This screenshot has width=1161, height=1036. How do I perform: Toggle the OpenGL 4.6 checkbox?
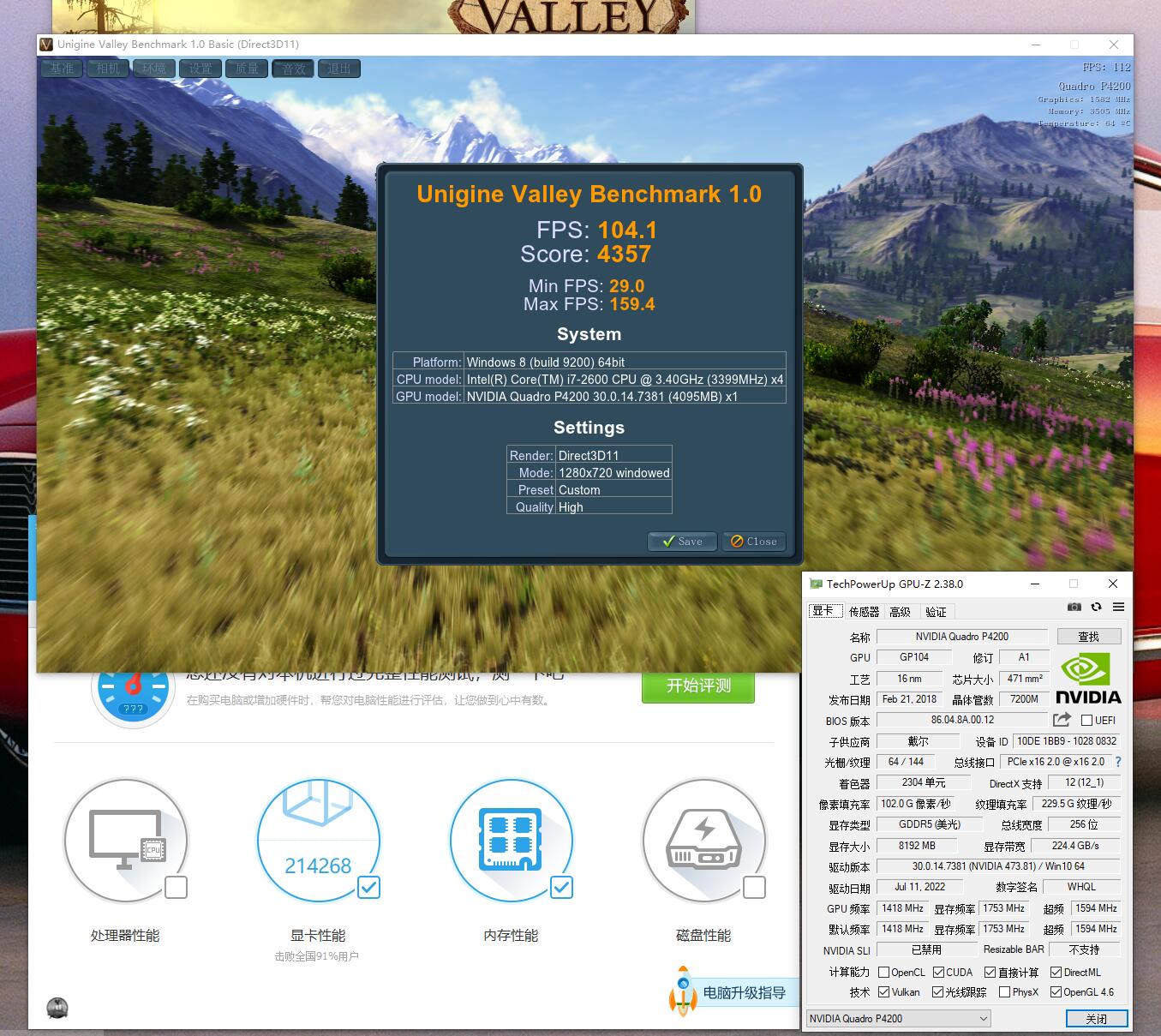(1056, 992)
